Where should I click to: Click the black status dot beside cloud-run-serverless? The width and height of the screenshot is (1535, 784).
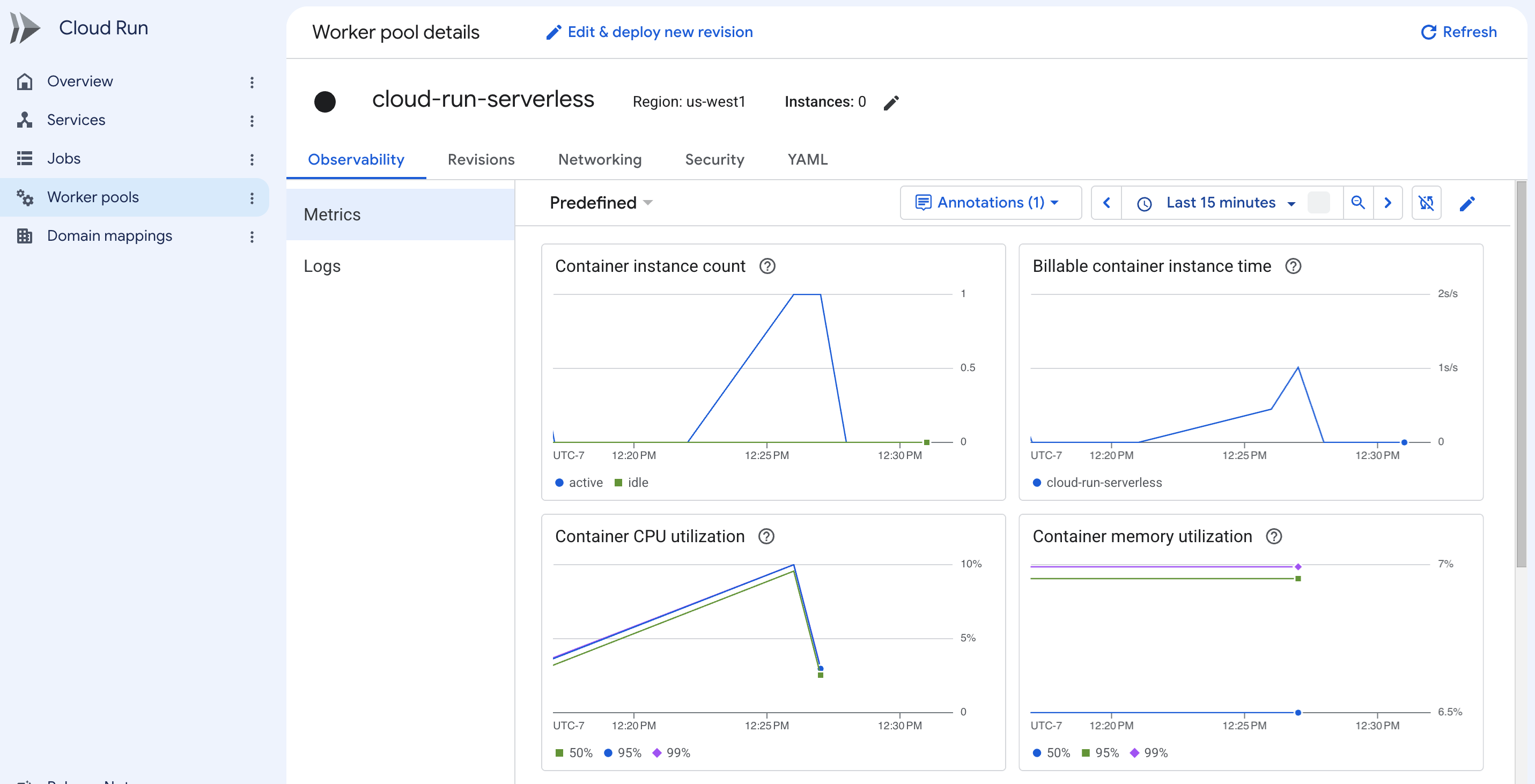(325, 102)
